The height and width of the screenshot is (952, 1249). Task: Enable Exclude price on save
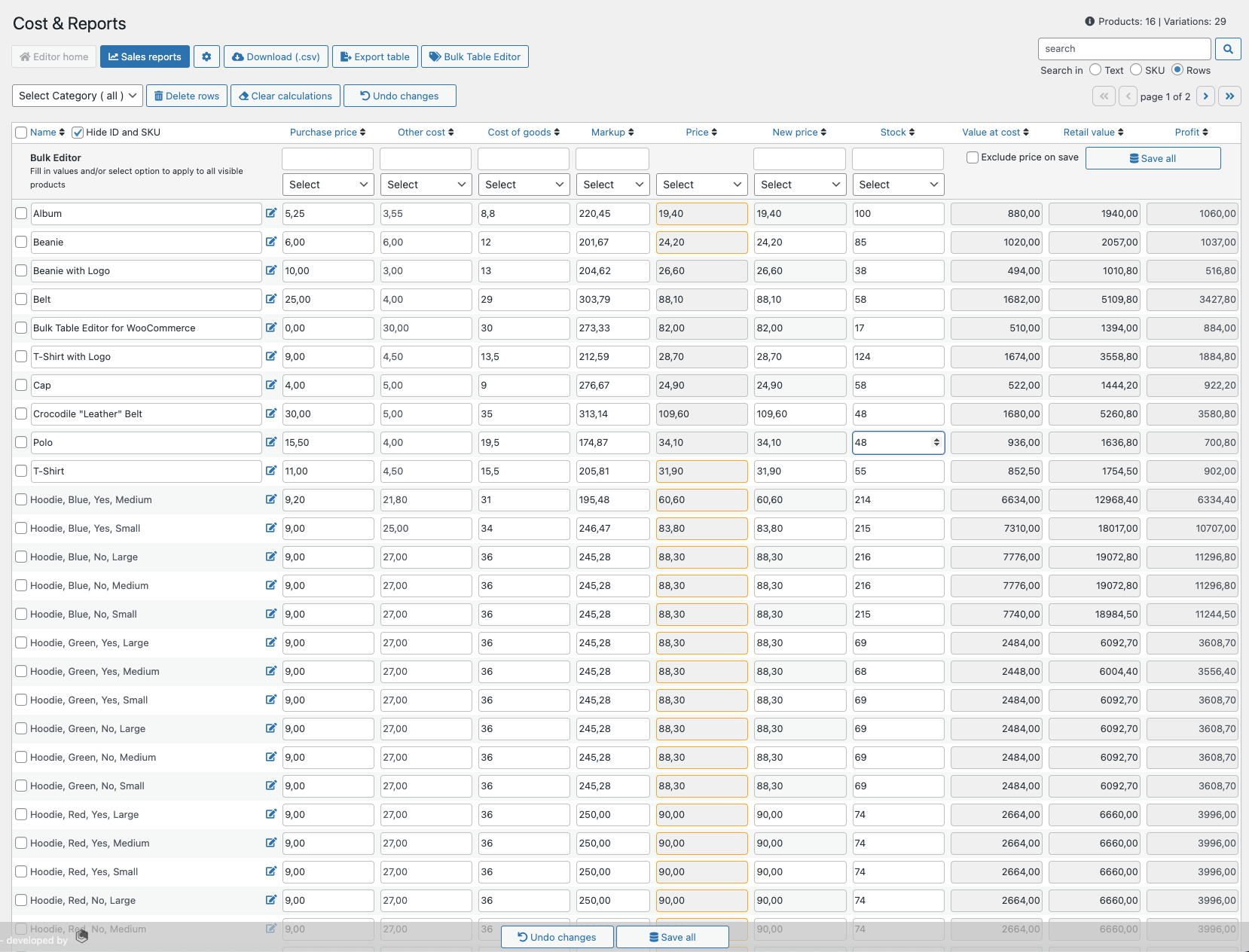point(972,157)
